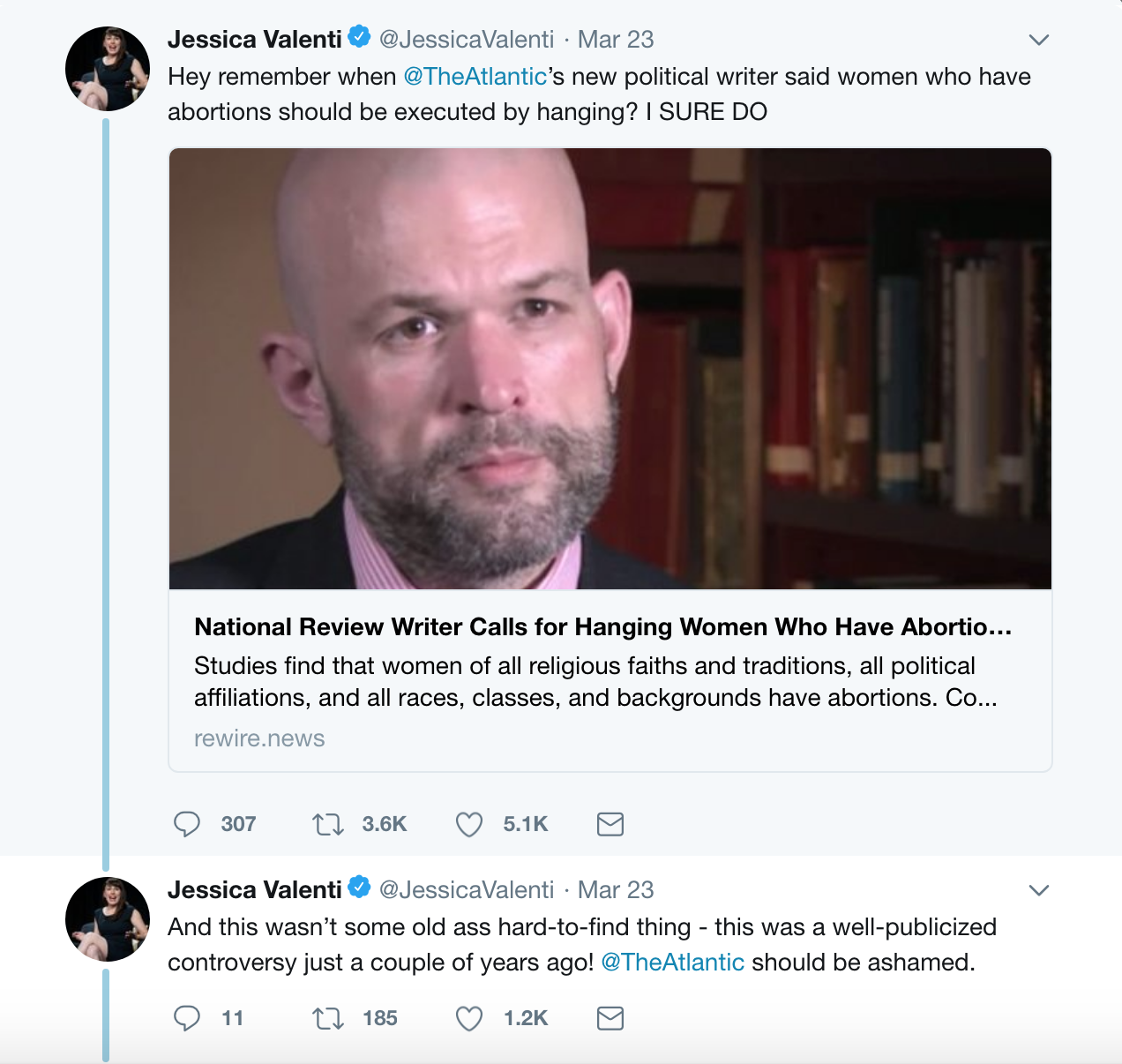Image resolution: width=1122 pixels, height=1064 pixels.
Task: Retweet the first tweet showing 3.6K retweets
Action: pos(328,824)
